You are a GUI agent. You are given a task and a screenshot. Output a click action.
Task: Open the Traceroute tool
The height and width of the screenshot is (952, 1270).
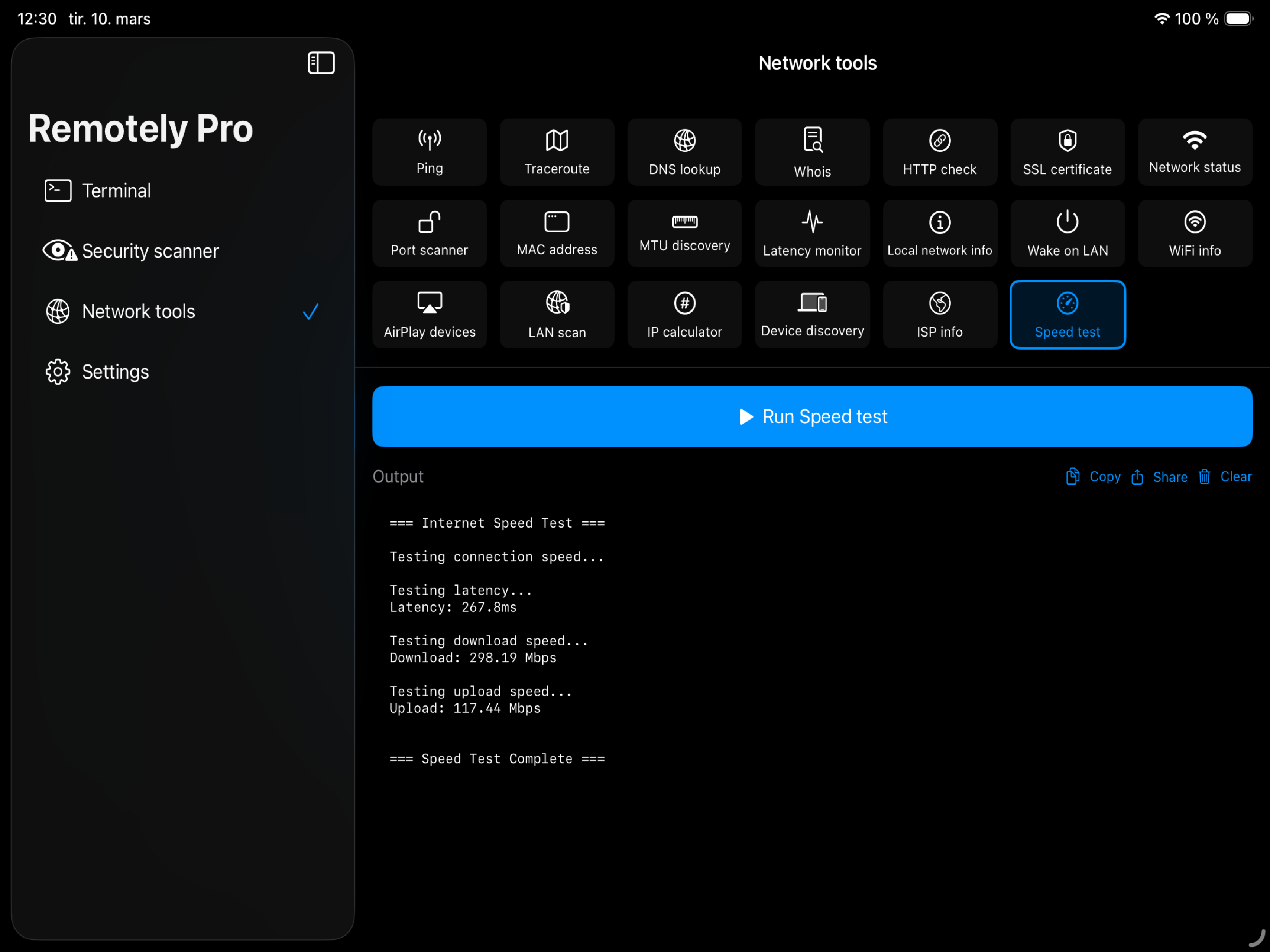pyautogui.click(x=557, y=152)
